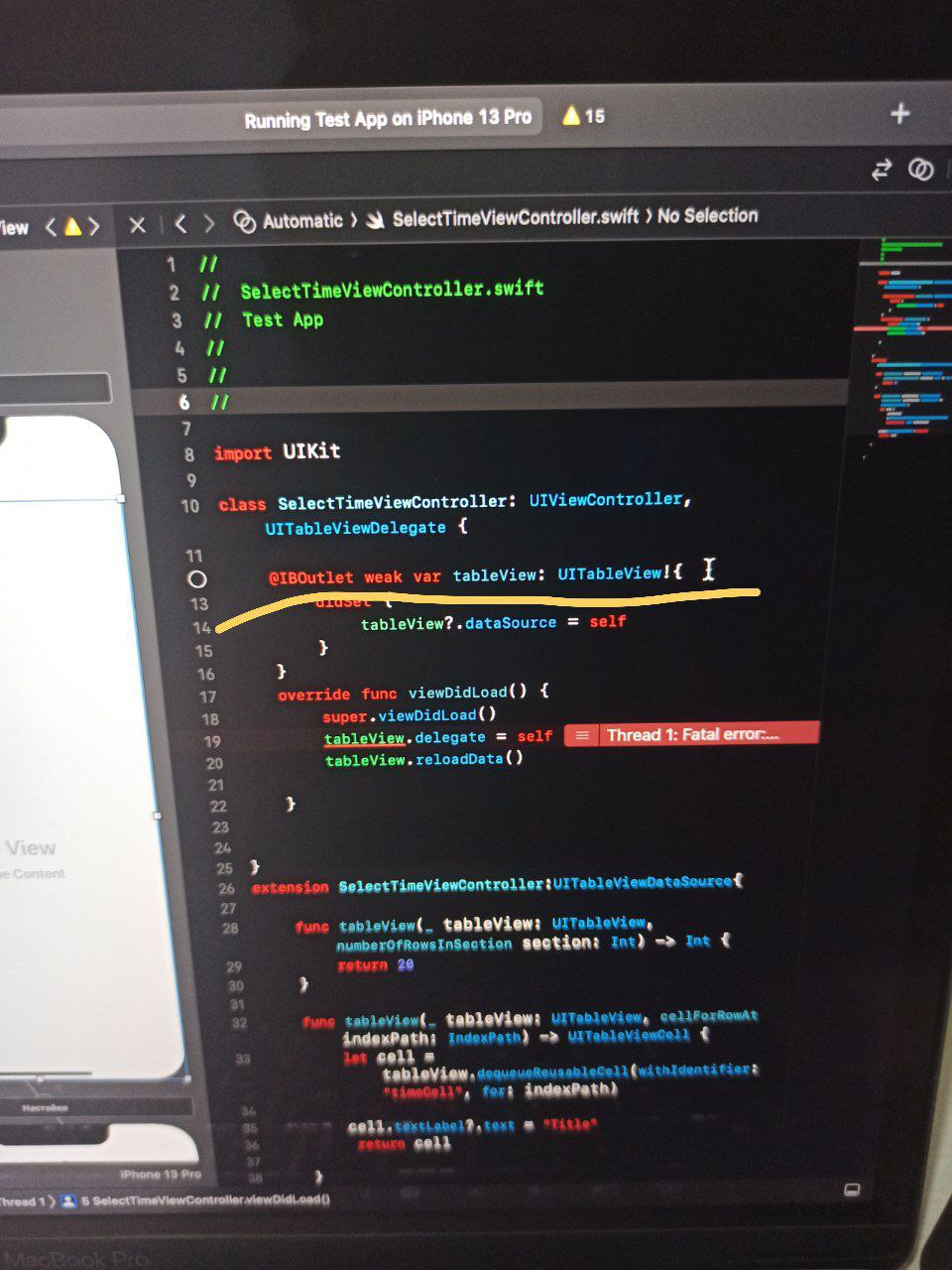Click the import keyword
The height and width of the screenshot is (1270, 952).
pos(242,452)
